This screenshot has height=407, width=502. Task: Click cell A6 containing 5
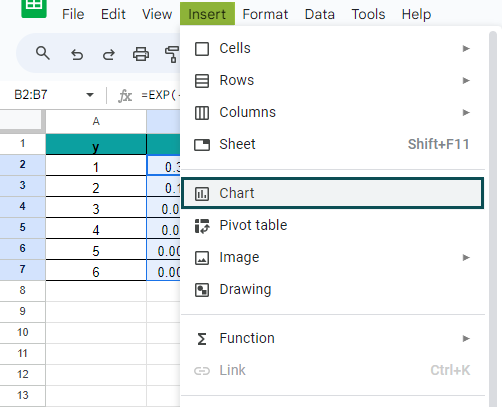(x=96, y=249)
